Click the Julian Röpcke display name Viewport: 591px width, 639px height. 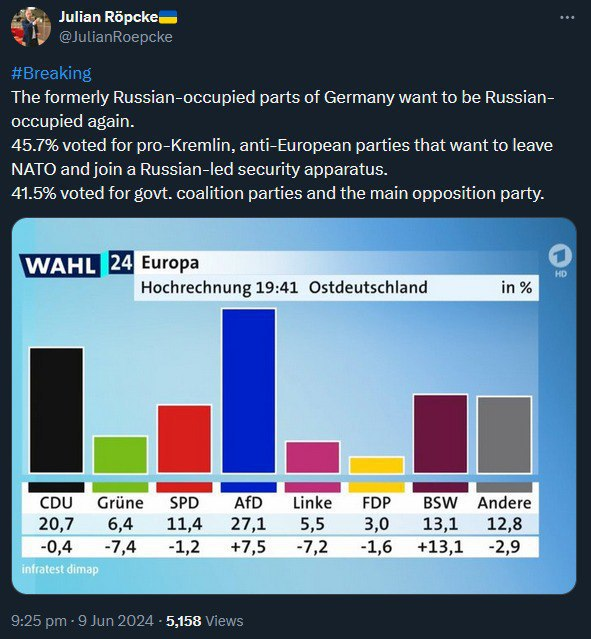[108, 17]
